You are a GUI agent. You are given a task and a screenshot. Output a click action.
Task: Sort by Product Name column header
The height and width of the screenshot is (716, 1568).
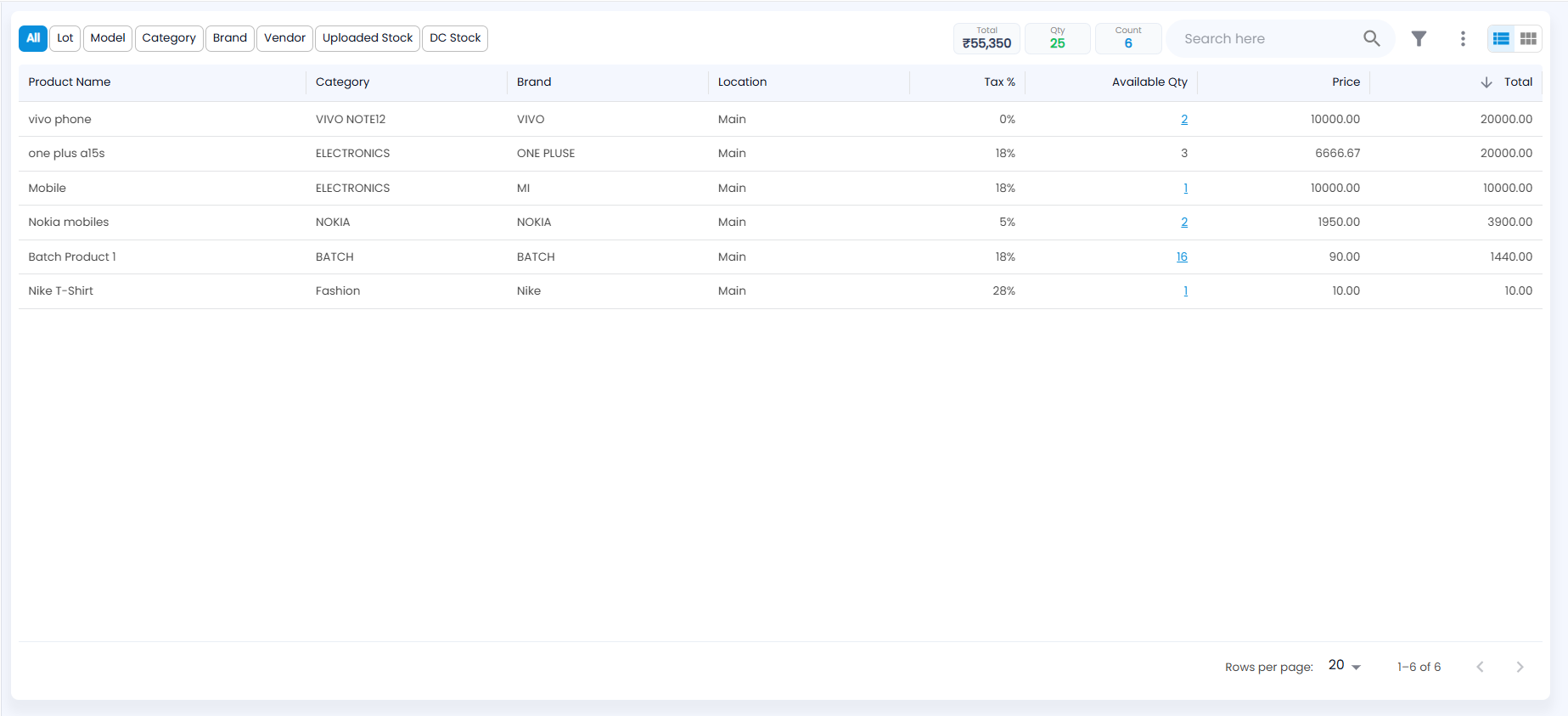click(x=70, y=82)
